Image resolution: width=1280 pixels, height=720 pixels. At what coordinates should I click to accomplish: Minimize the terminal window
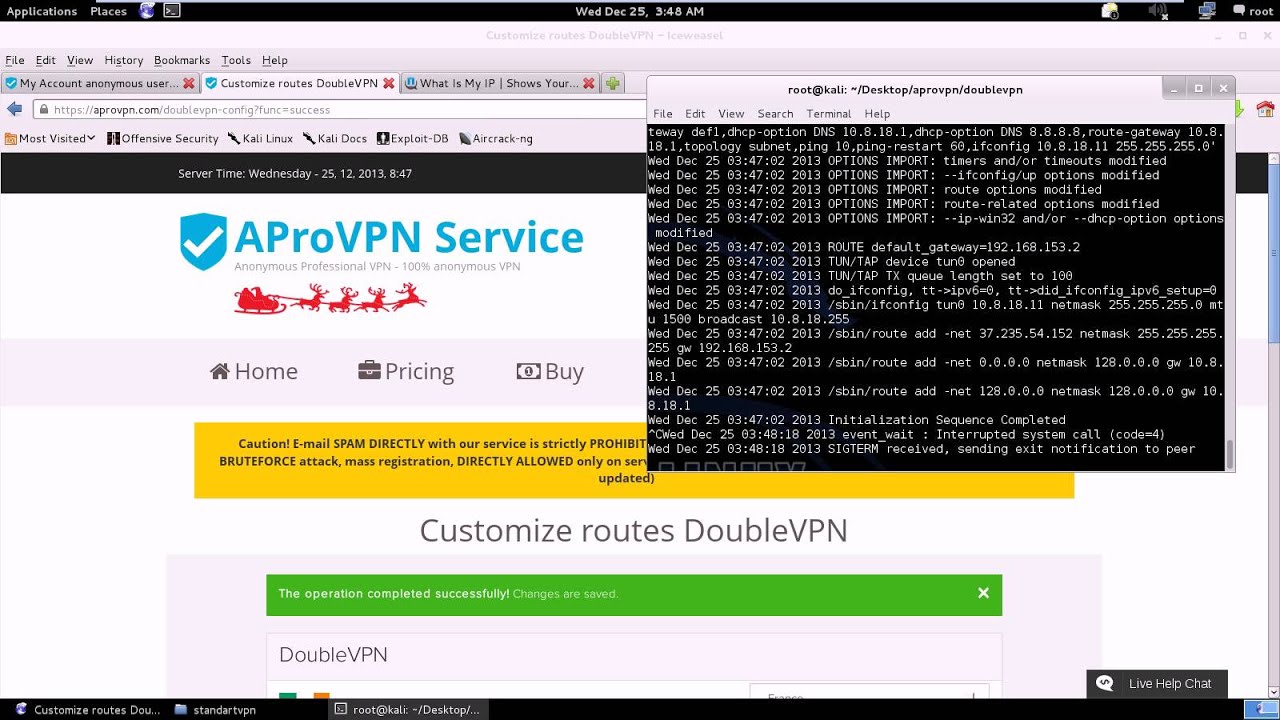(1174, 88)
